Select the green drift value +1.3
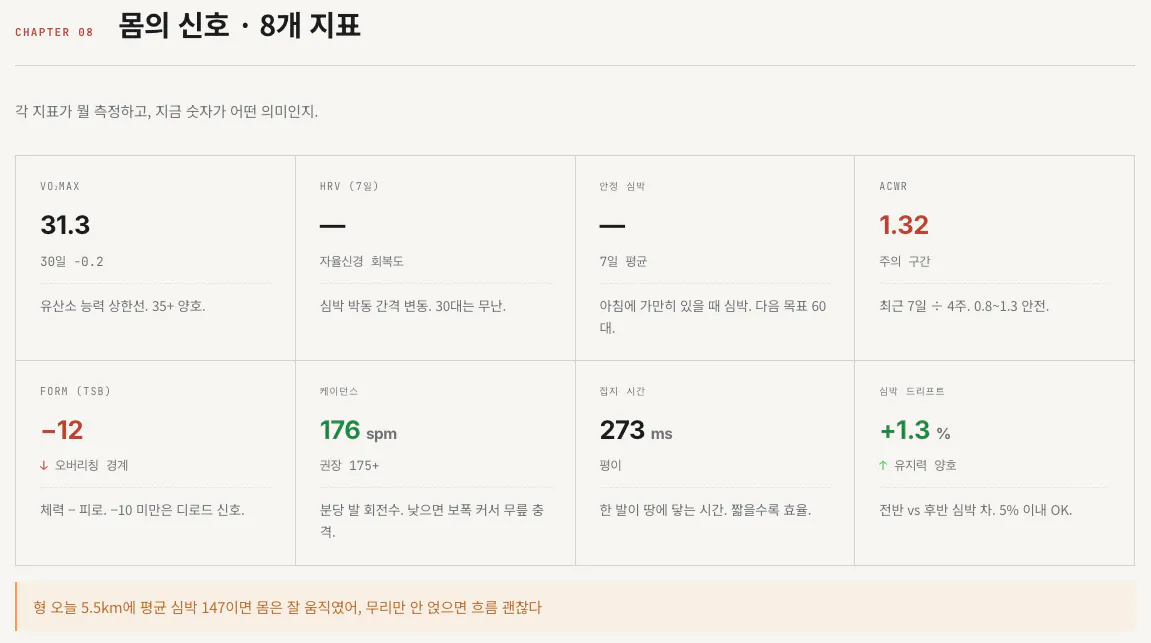This screenshot has width=1151, height=643. point(904,430)
